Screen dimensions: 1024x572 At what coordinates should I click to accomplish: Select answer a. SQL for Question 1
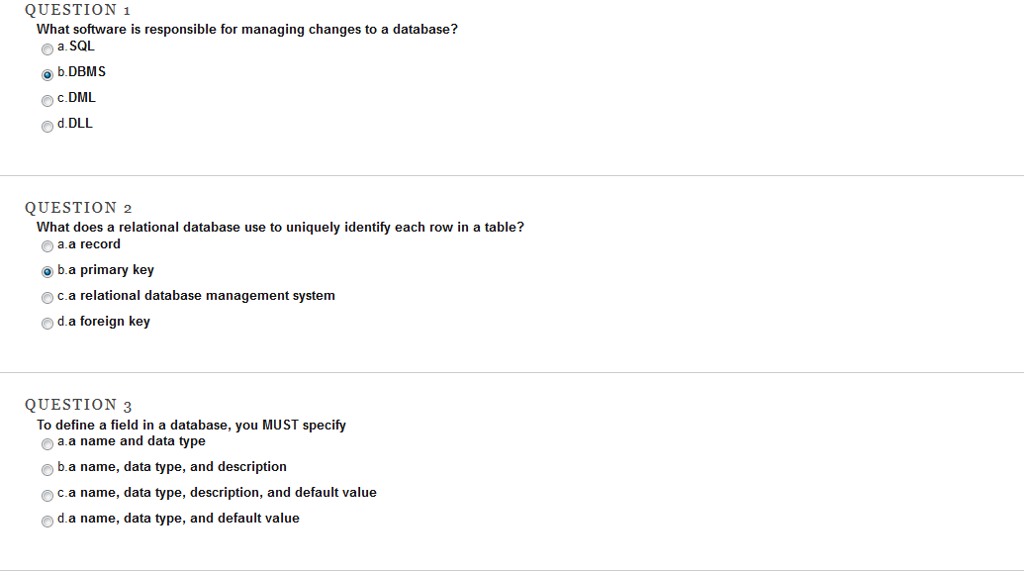coord(47,50)
